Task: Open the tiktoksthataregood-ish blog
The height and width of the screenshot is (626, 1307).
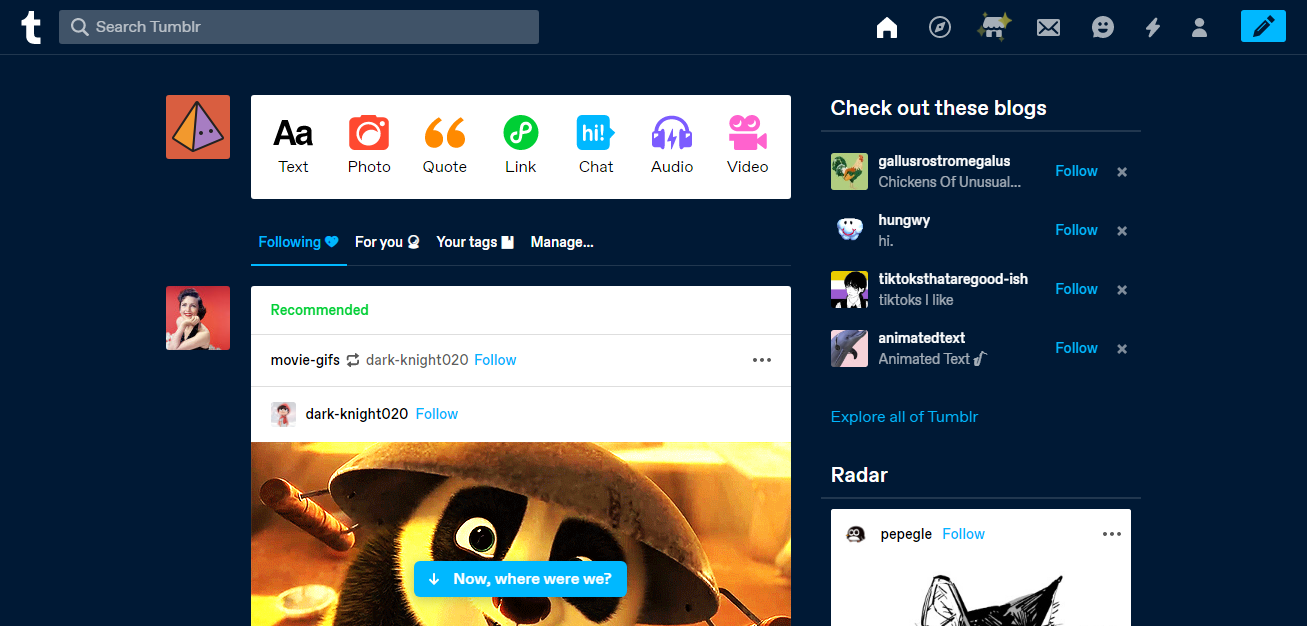Action: [x=953, y=279]
